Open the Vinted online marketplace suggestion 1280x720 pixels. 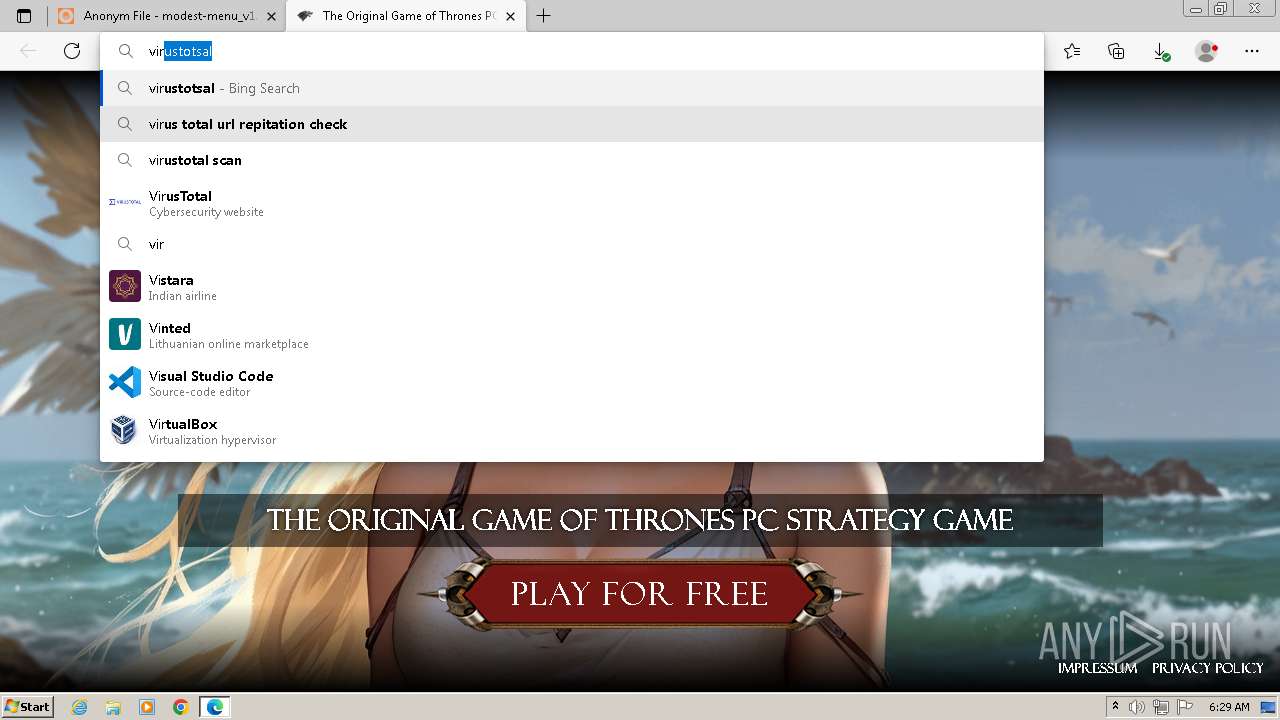[x=572, y=335]
